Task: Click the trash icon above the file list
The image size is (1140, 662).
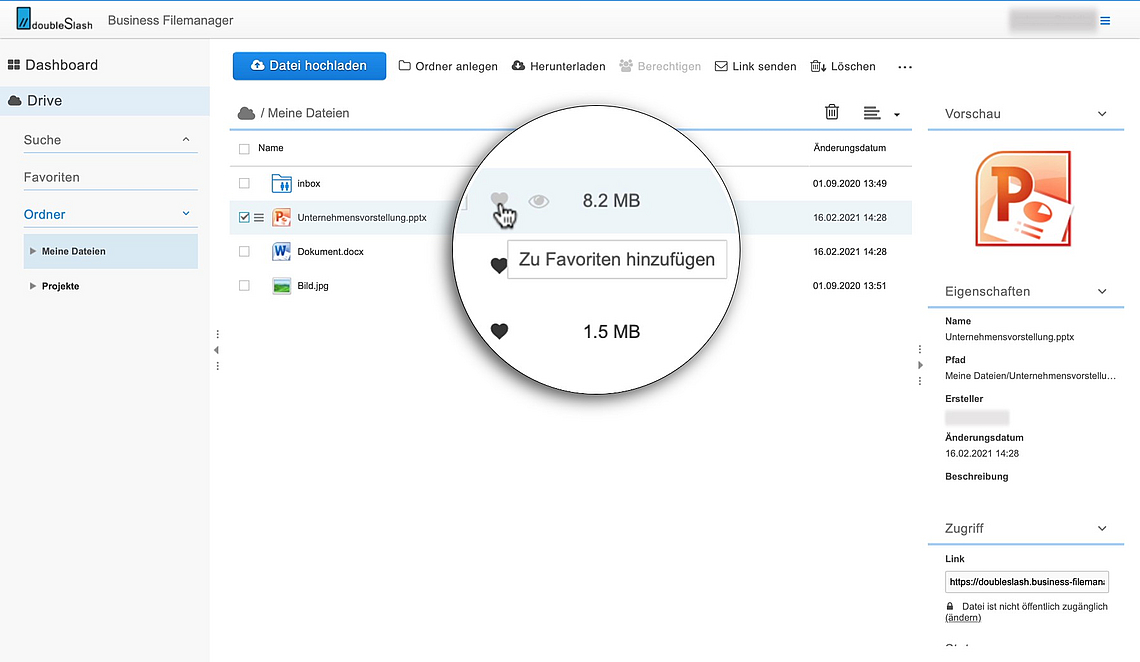Action: point(831,113)
